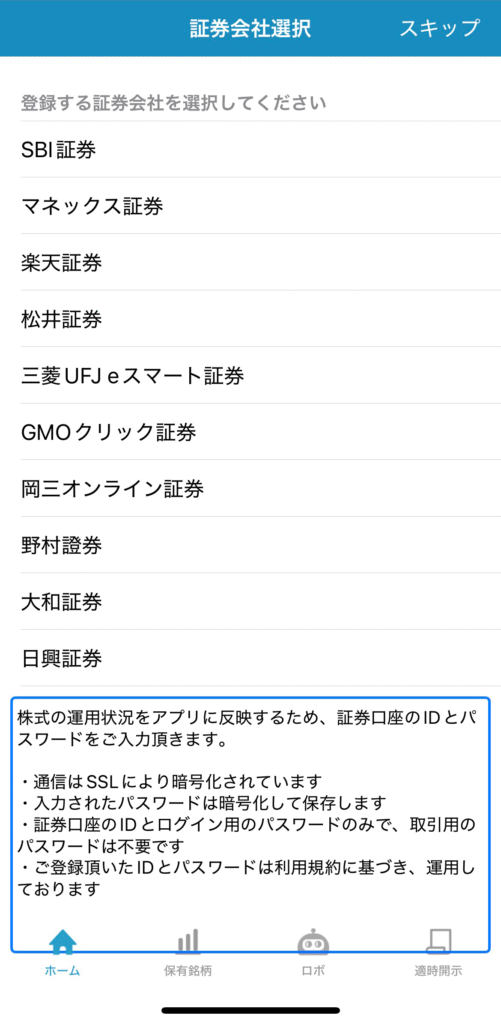Select マネックス証券 from the list
The height and width of the screenshot is (1024, 501).
click(250, 206)
